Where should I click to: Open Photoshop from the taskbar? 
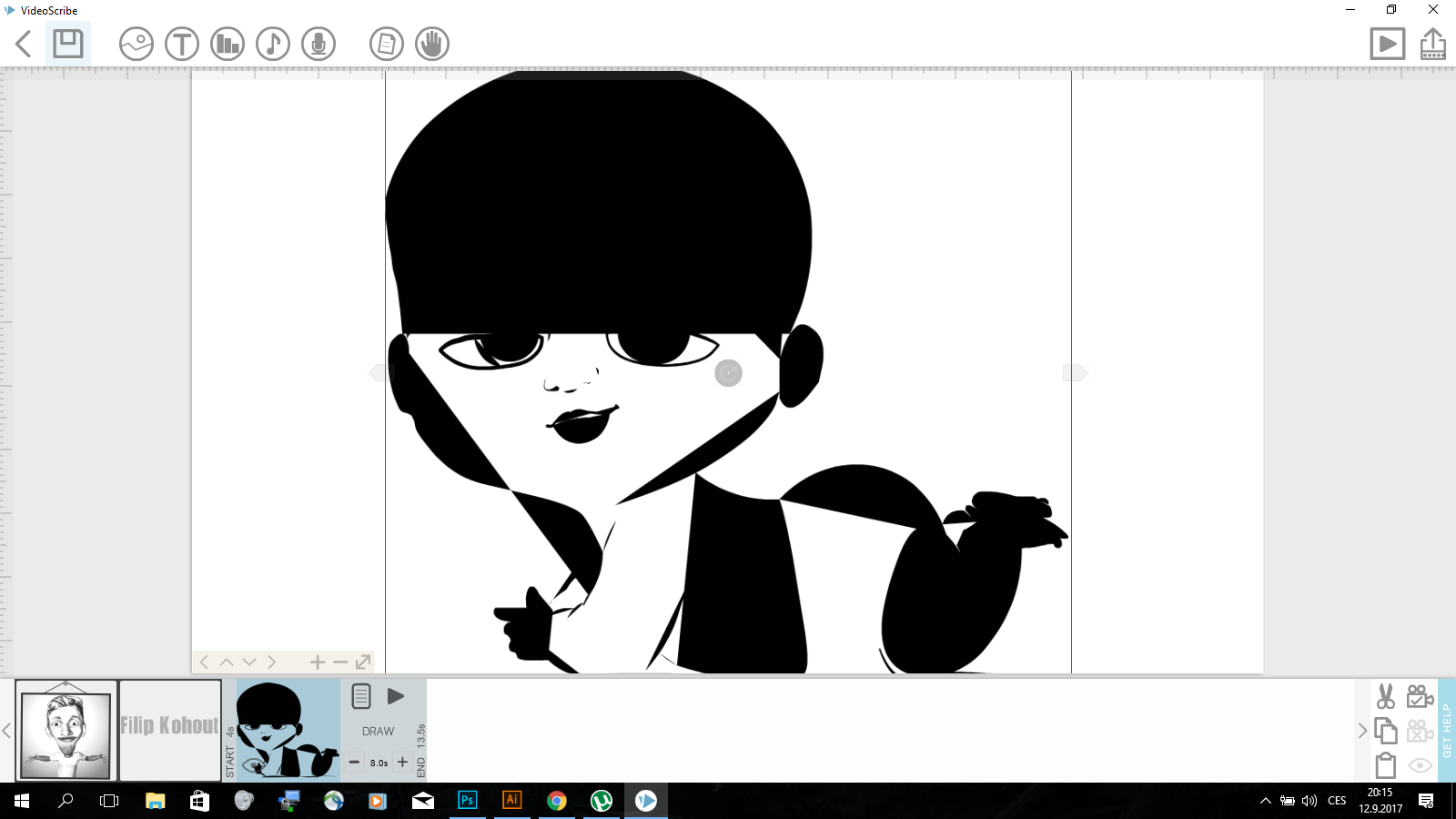coord(467,801)
